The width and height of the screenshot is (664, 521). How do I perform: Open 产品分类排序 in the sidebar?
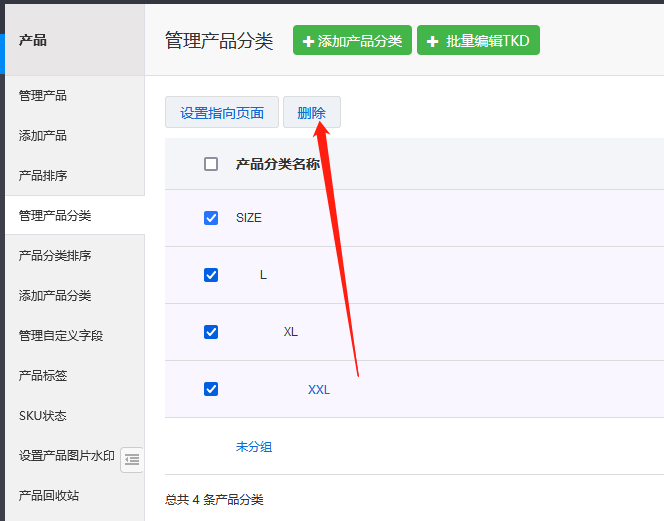point(55,256)
